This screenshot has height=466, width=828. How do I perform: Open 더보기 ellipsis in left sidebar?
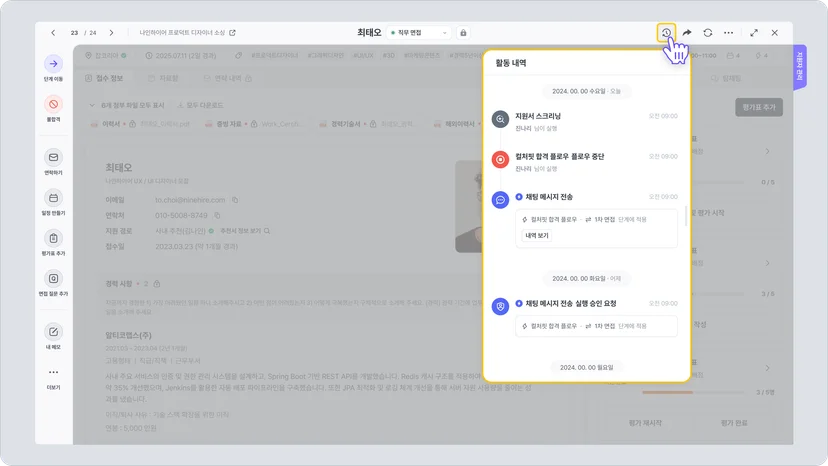pos(53,372)
